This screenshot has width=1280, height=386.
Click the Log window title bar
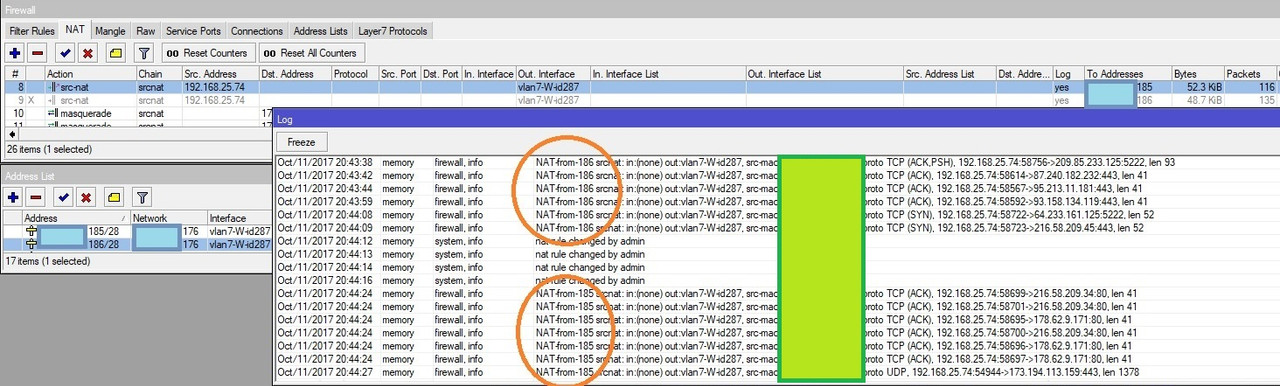(x=776, y=119)
